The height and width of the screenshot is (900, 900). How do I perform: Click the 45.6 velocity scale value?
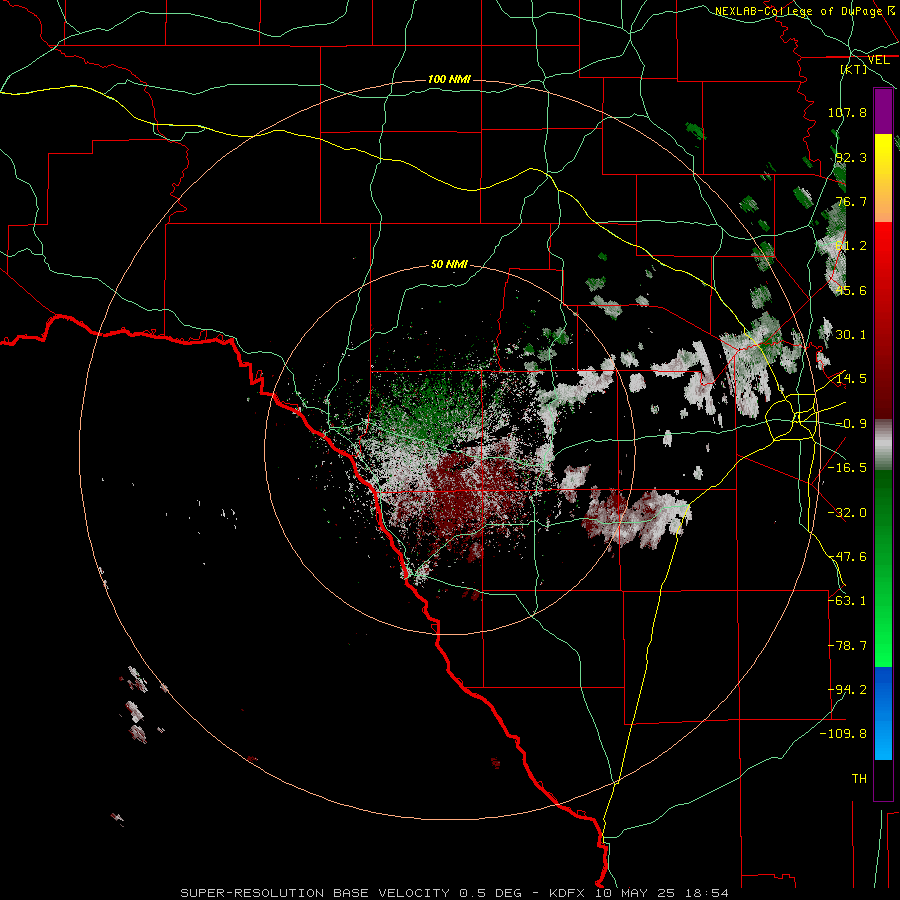tap(851, 290)
